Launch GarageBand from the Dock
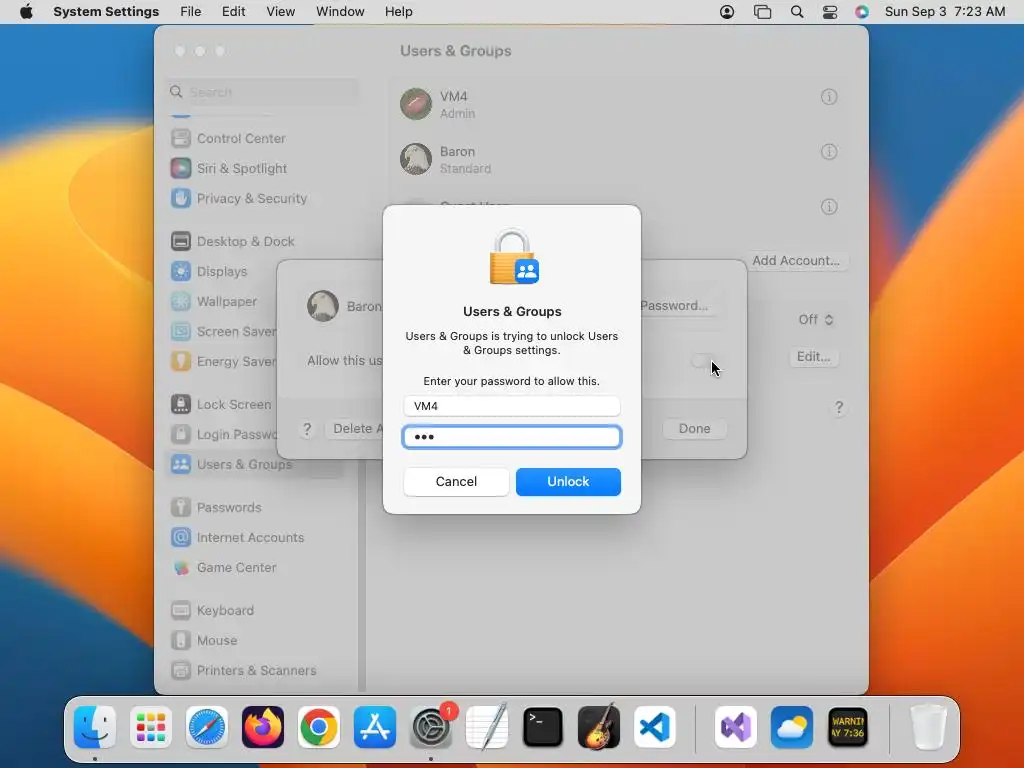The width and height of the screenshot is (1024, 768). point(599,727)
